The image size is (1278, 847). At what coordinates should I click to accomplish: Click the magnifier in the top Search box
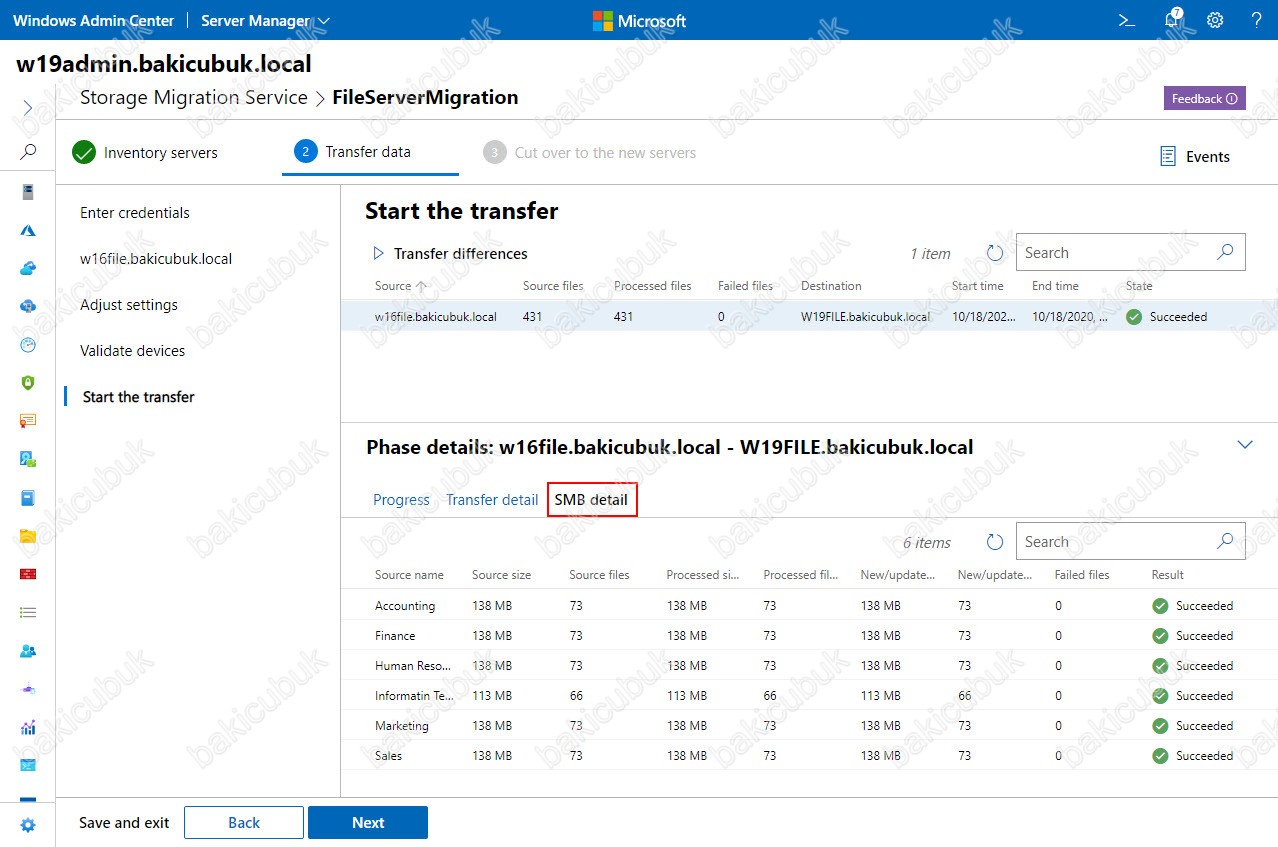click(x=1225, y=252)
